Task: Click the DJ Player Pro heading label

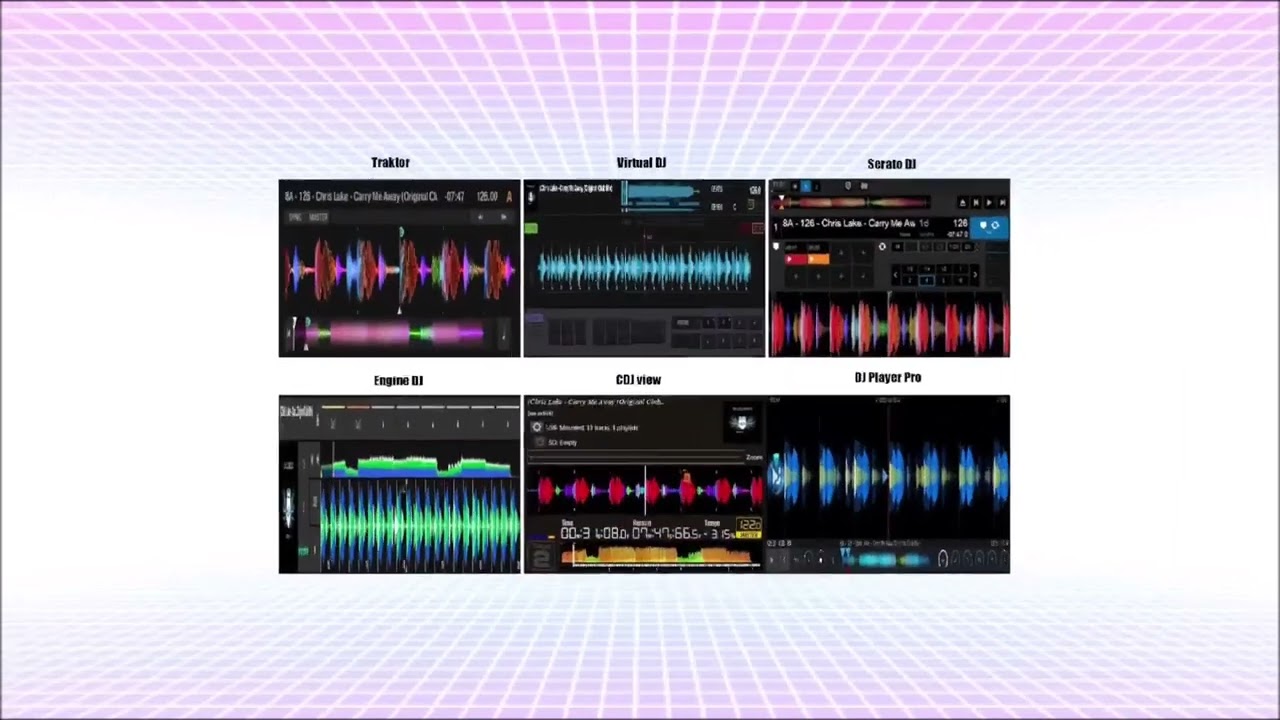Action: (888, 377)
